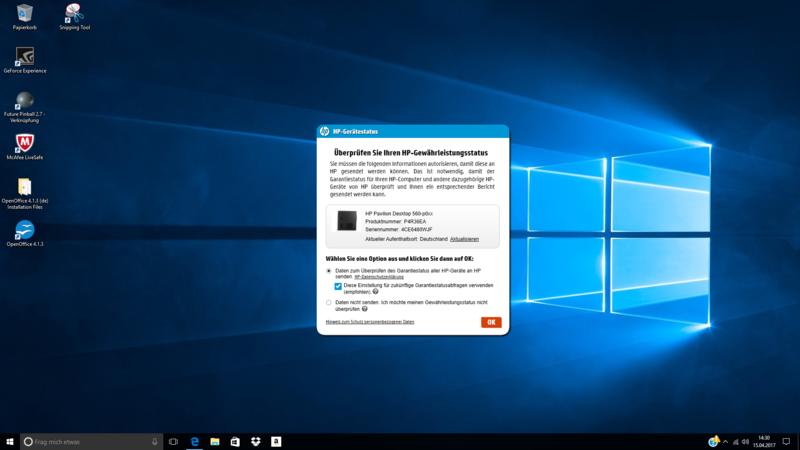The width and height of the screenshot is (800, 450).
Task: Open the Future Pinball shortcut
Action: tap(25, 101)
